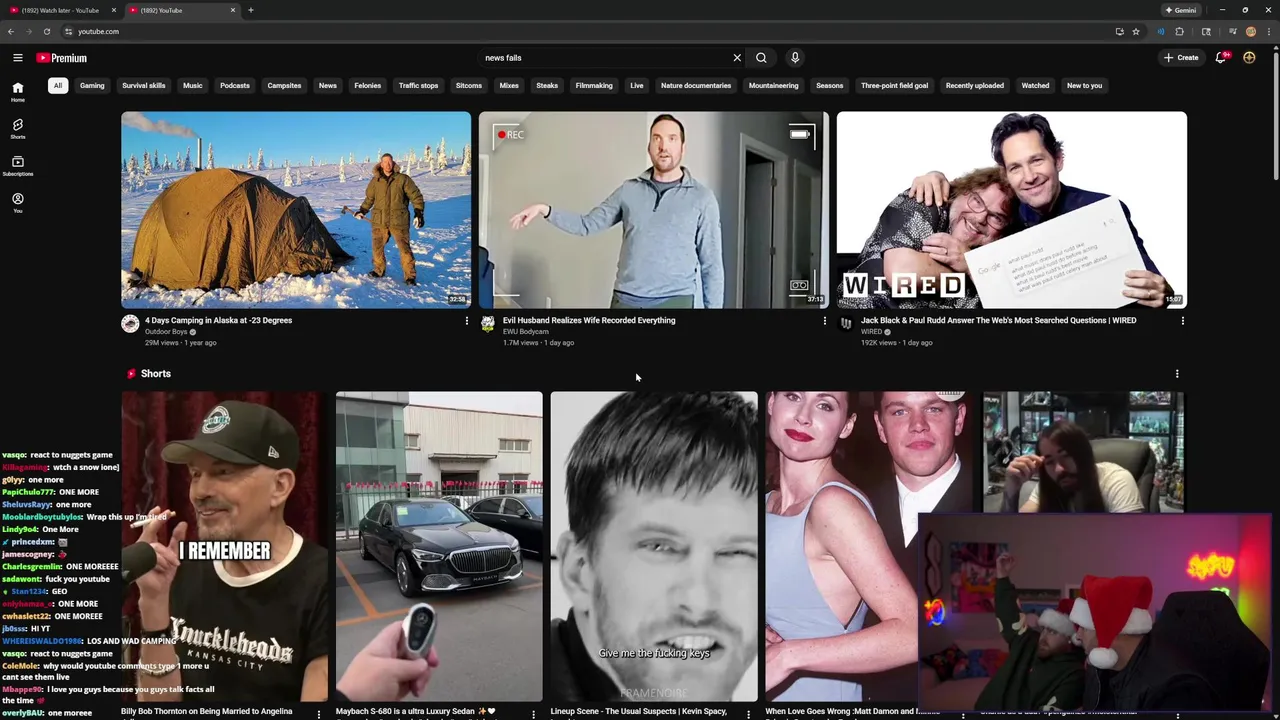Open site information icon beside youtube.com
Viewport: 1280px width, 720px height.
68,31
